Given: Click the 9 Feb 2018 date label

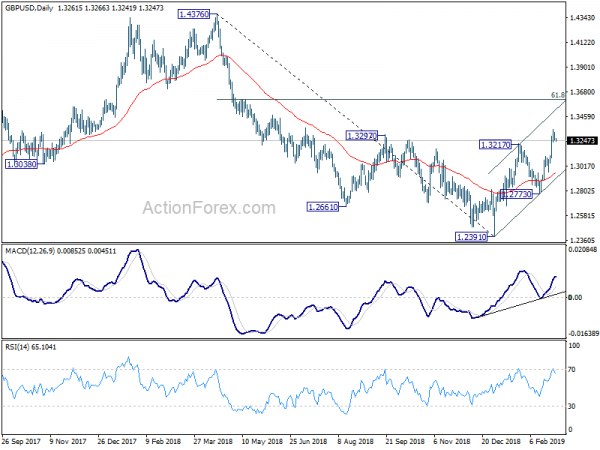Looking at the screenshot, I should tap(165, 441).
